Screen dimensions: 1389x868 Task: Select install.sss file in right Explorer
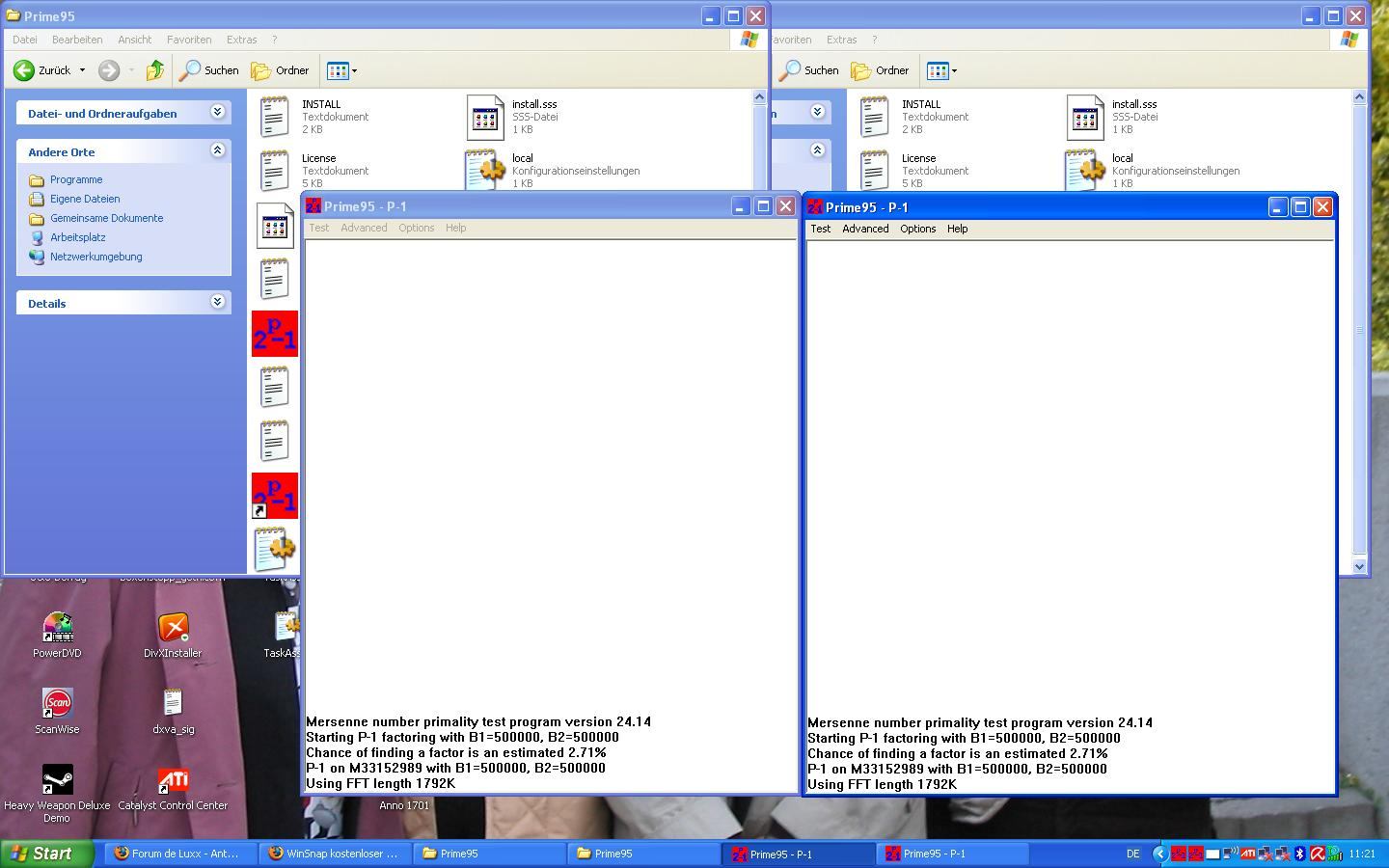[x=1111, y=116]
